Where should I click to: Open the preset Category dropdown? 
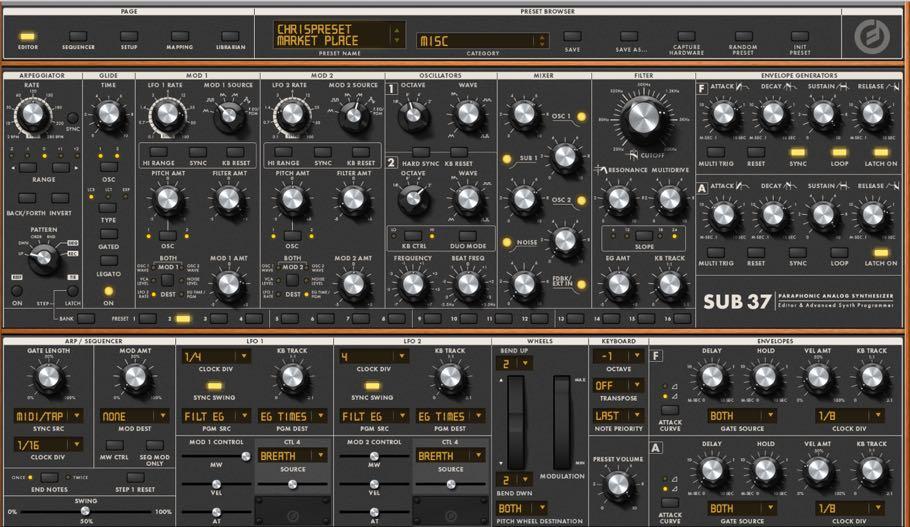click(x=482, y=41)
